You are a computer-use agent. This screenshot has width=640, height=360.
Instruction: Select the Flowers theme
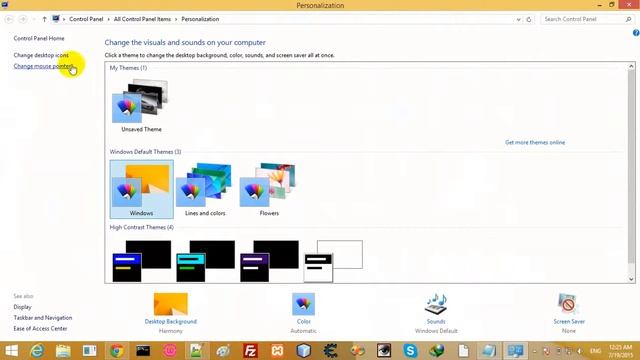click(x=269, y=189)
